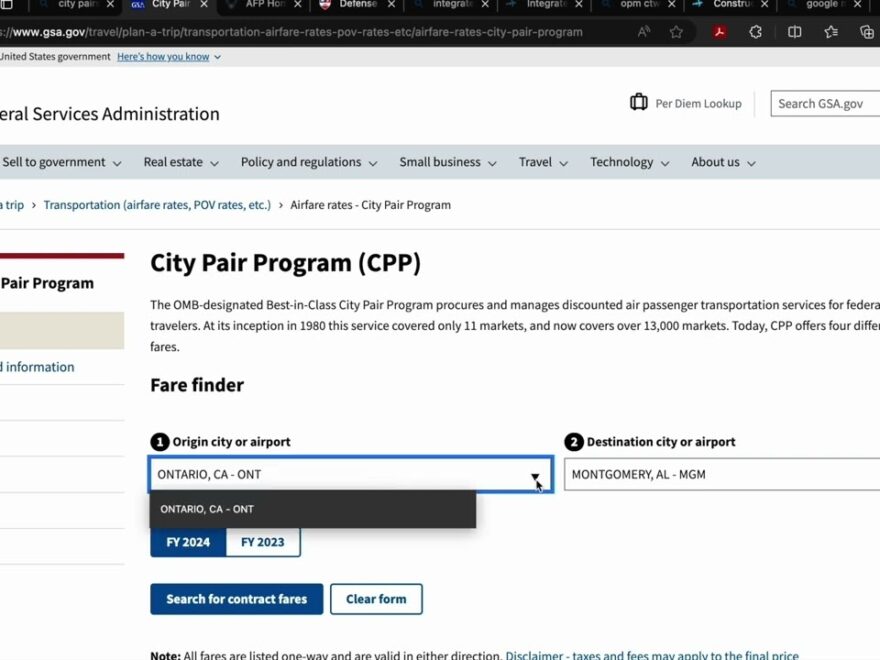Click the extensions icon beside the Acrobat icon

(756, 31)
